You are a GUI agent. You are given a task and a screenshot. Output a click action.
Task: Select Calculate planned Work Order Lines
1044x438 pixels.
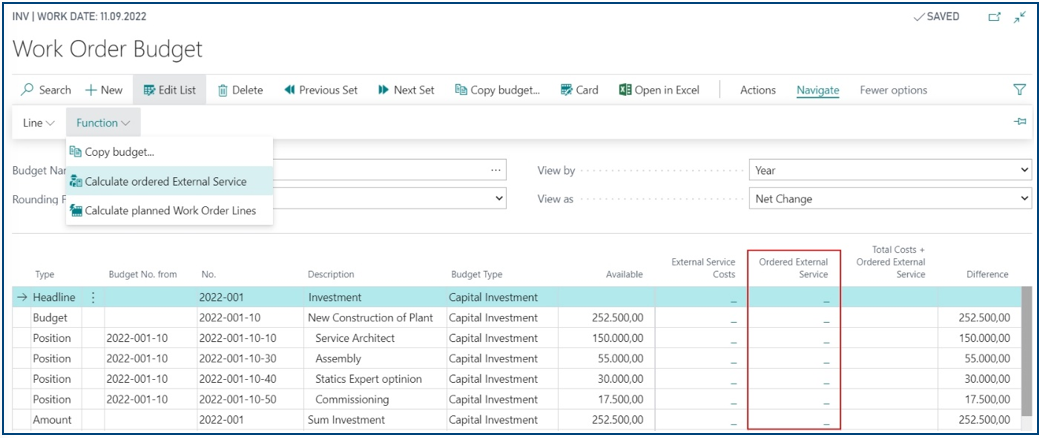pos(170,210)
